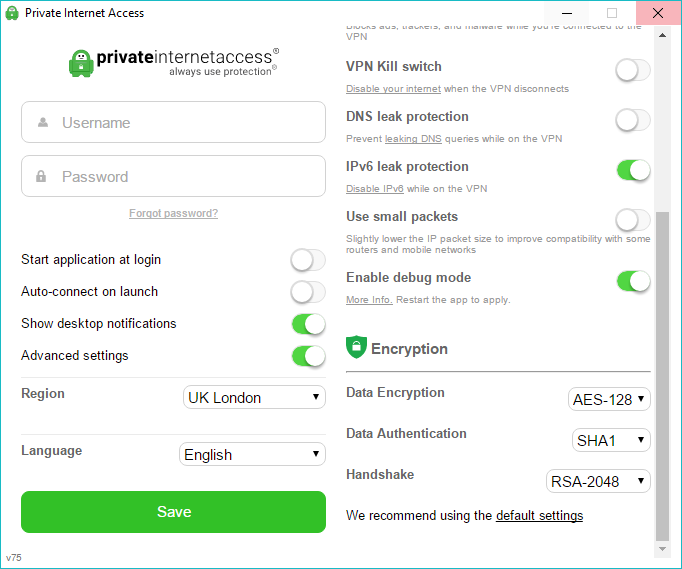Image resolution: width=682 pixels, height=569 pixels.
Task: Open the Forgot password link
Action: tap(173, 213)
